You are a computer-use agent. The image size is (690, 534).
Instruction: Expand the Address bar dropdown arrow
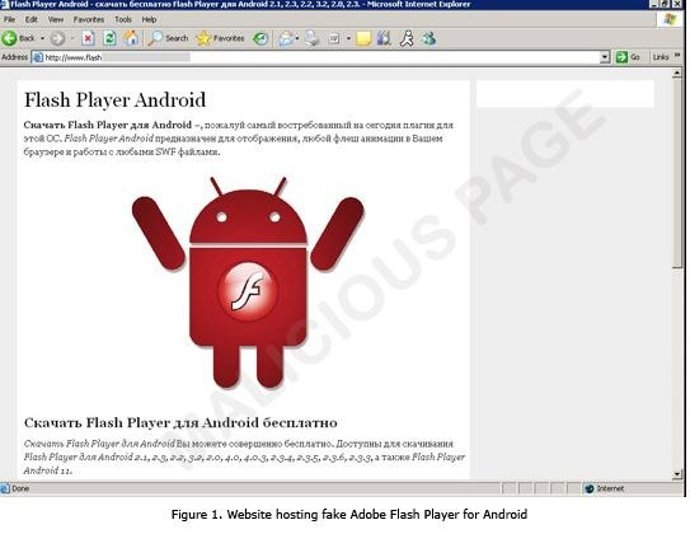point(605,57)
